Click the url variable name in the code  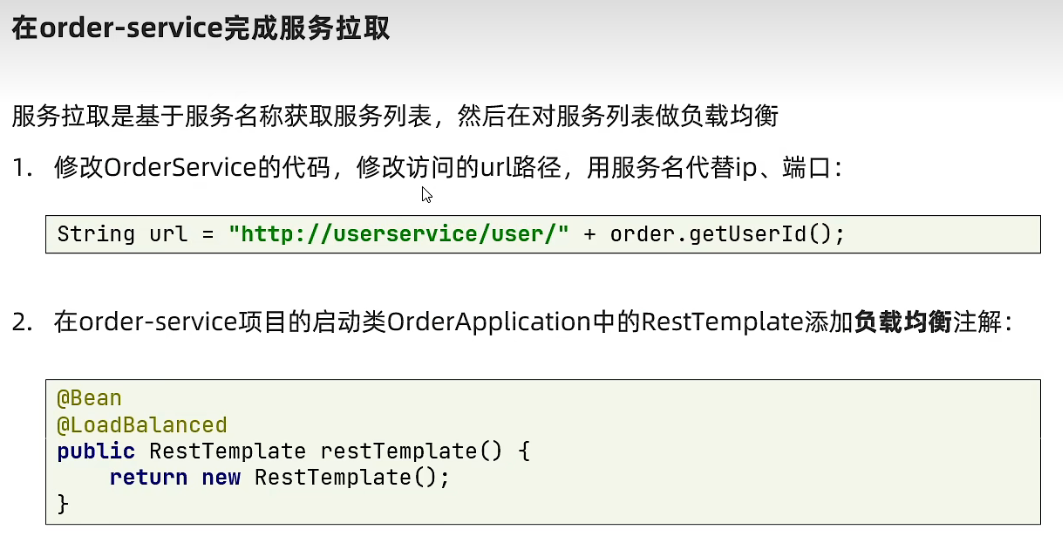(x=169, y=234)
